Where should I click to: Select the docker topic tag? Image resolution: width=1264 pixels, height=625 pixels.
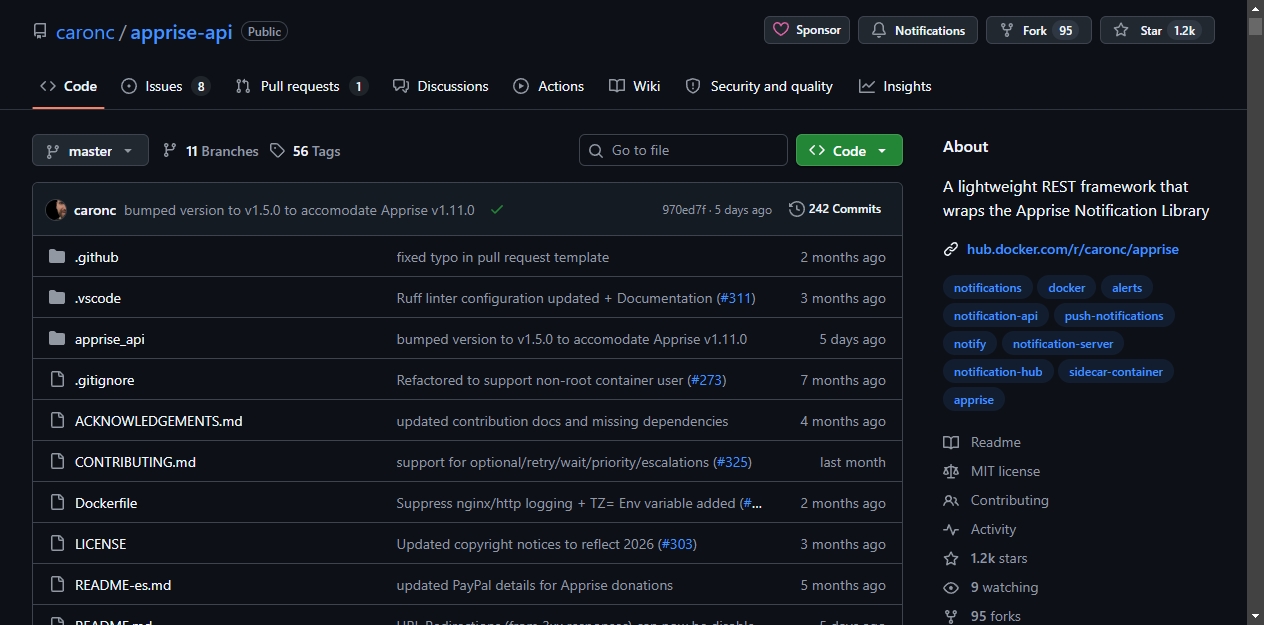(x=1067, y=288)
